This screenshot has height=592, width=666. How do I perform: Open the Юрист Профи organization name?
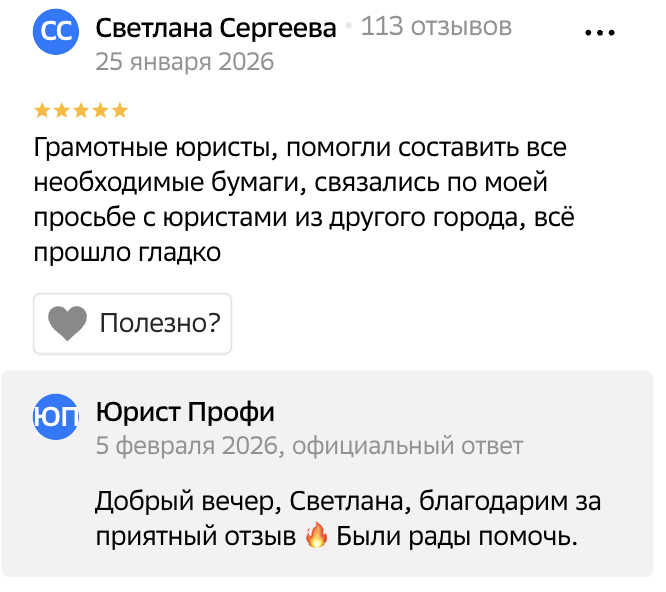[x=185, y=412]
